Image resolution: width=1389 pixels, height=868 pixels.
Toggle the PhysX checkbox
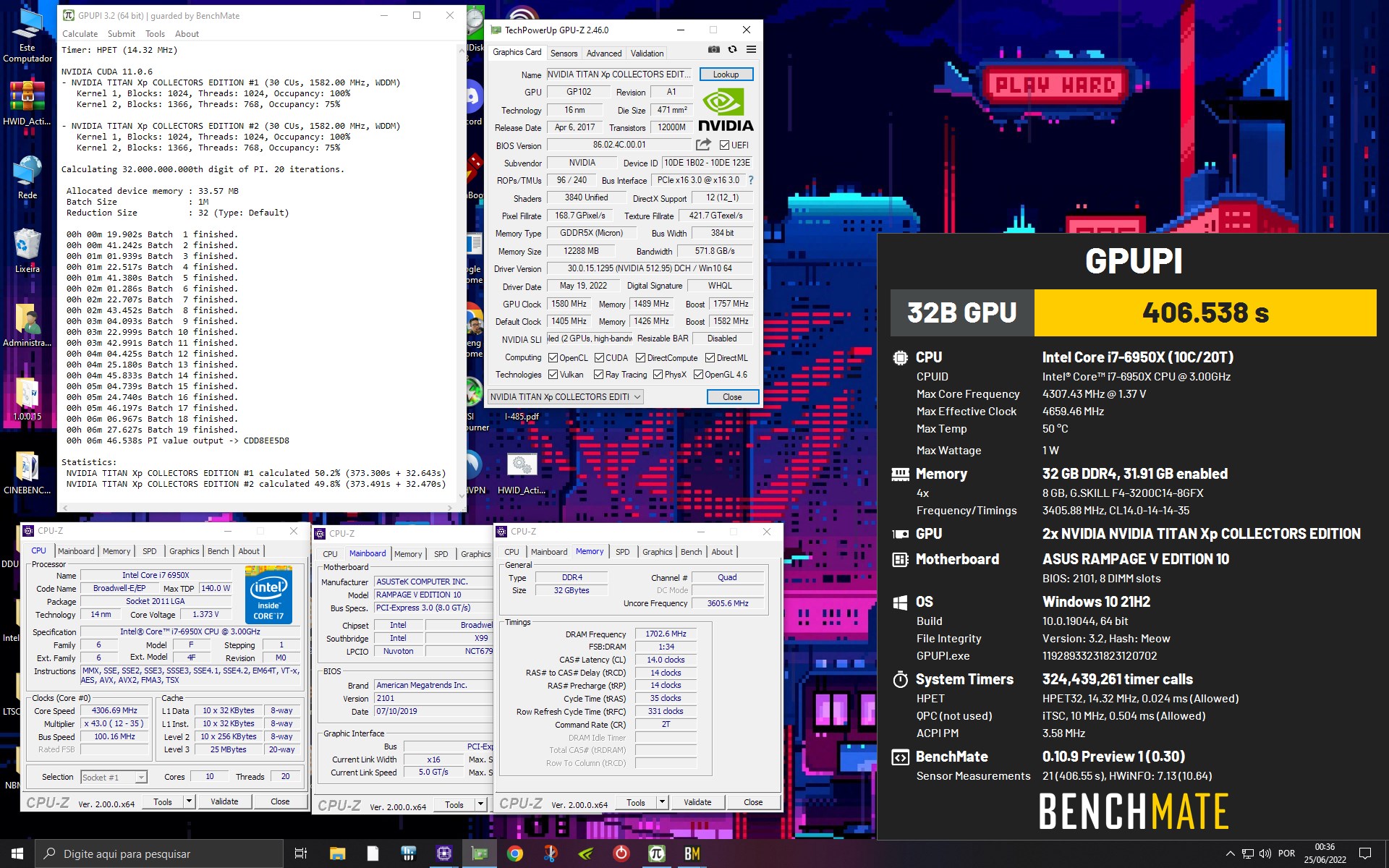(x=658, y=375)
